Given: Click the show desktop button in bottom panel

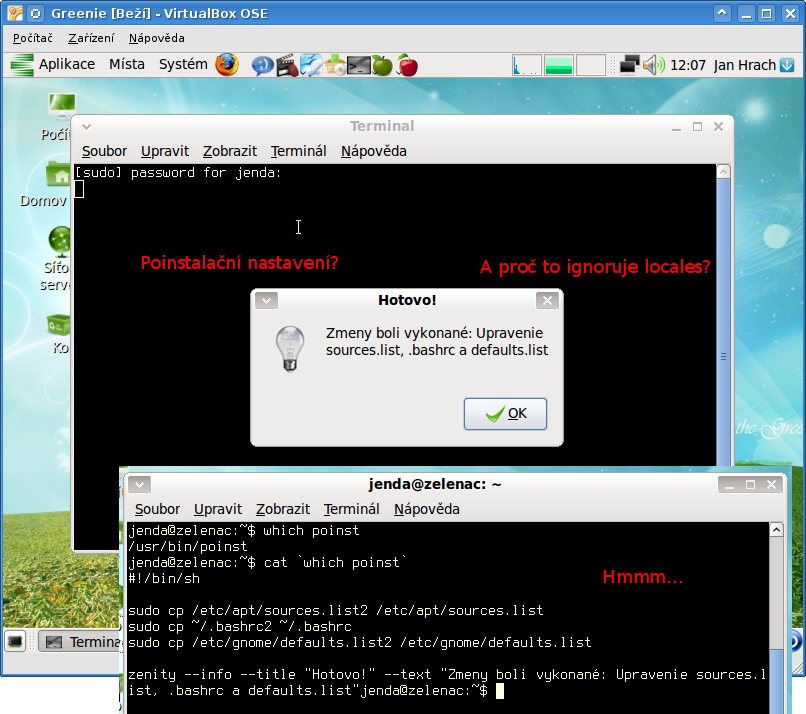Looking at the screenshot, I should 16,641.
